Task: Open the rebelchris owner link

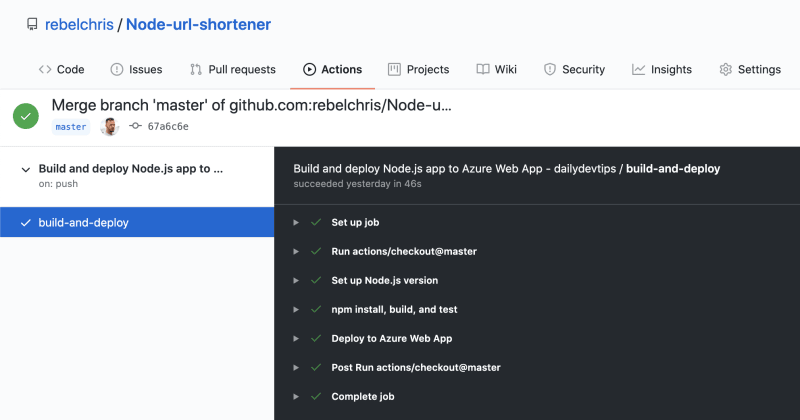Action: click(x=79, y=24)
